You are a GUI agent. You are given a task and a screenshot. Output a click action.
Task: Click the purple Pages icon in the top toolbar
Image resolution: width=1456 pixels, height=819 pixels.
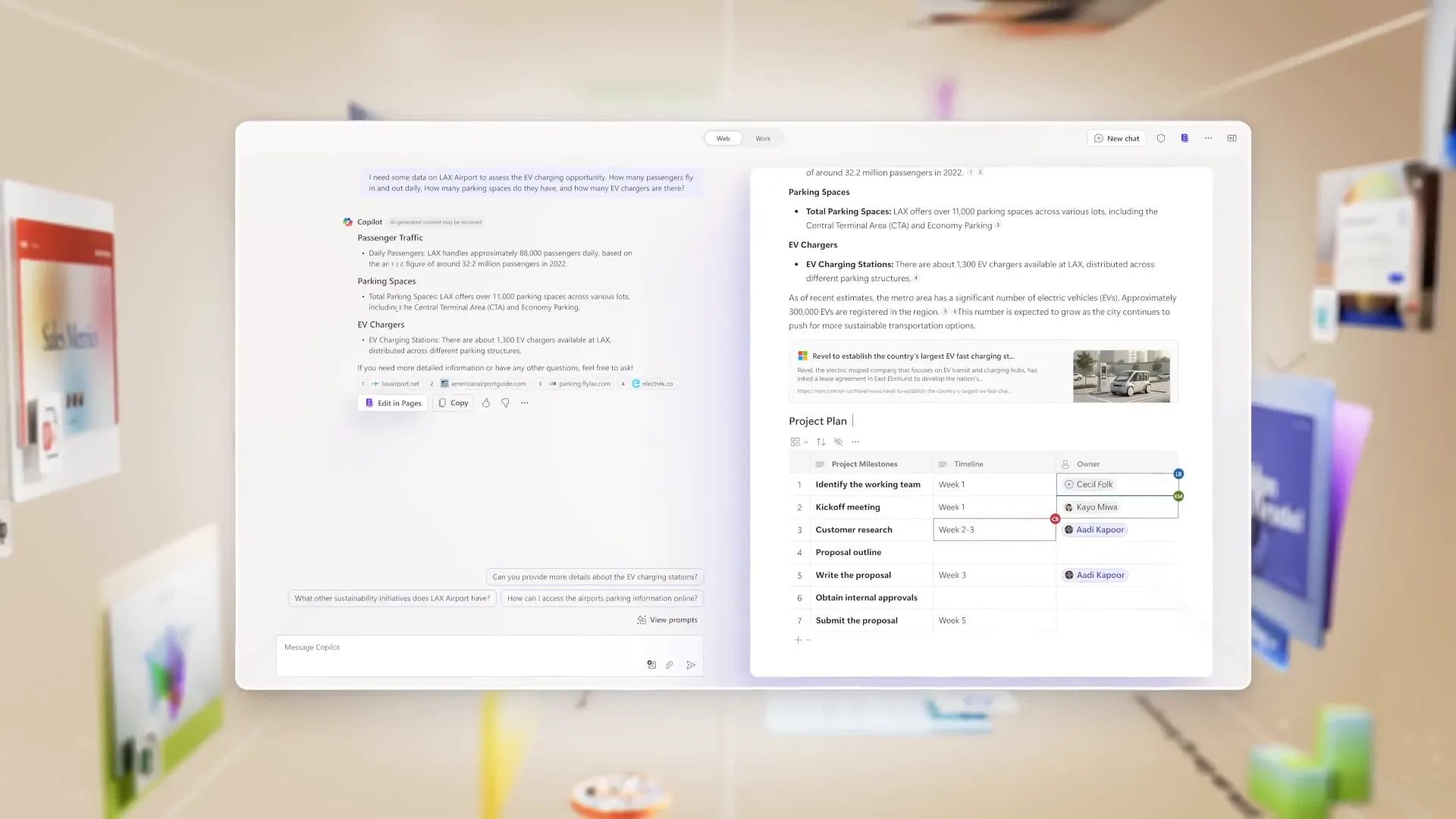pyautogui.click(x=1185, y=138)
